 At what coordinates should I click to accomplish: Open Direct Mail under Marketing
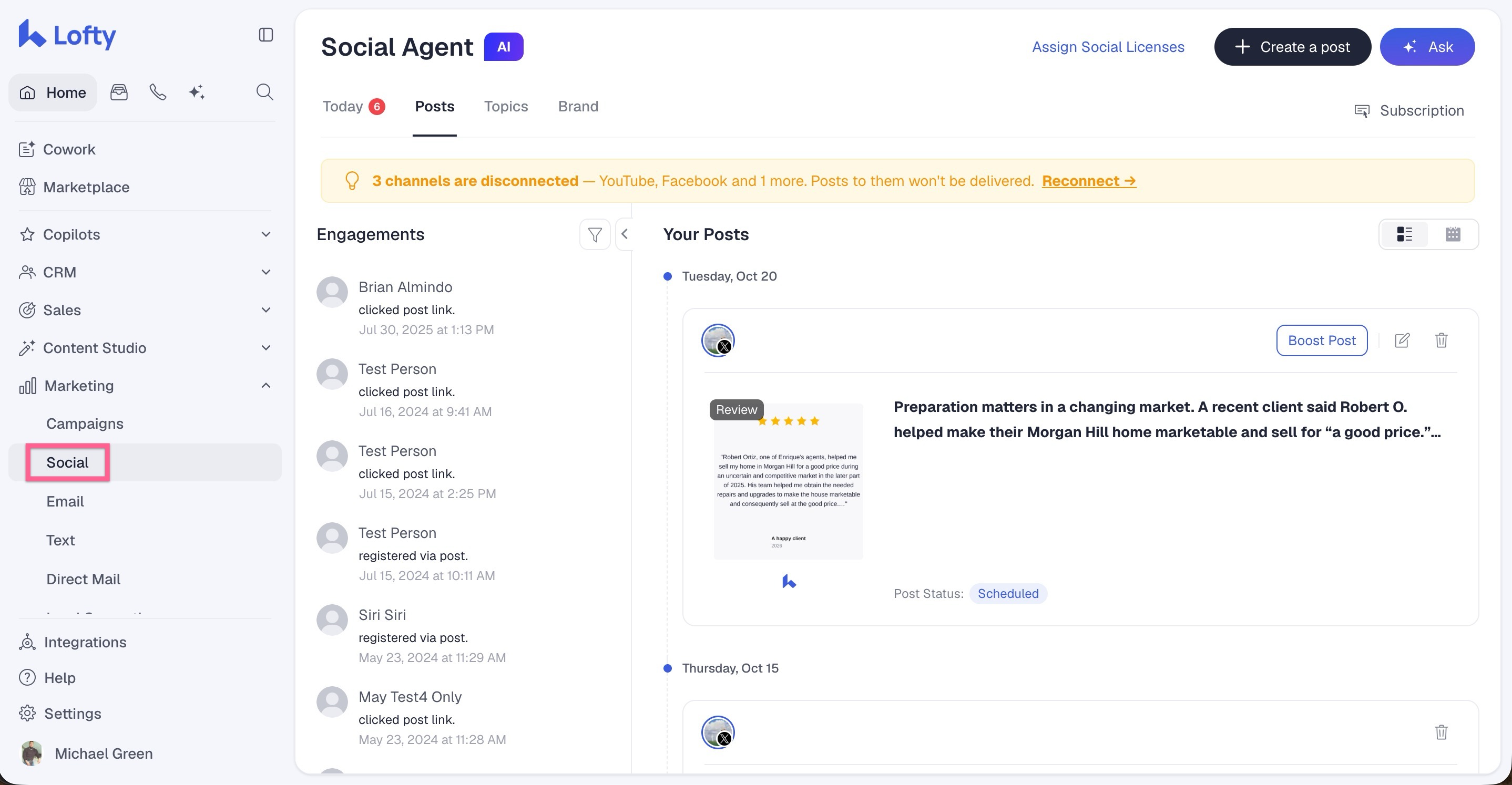coord(84,579)
